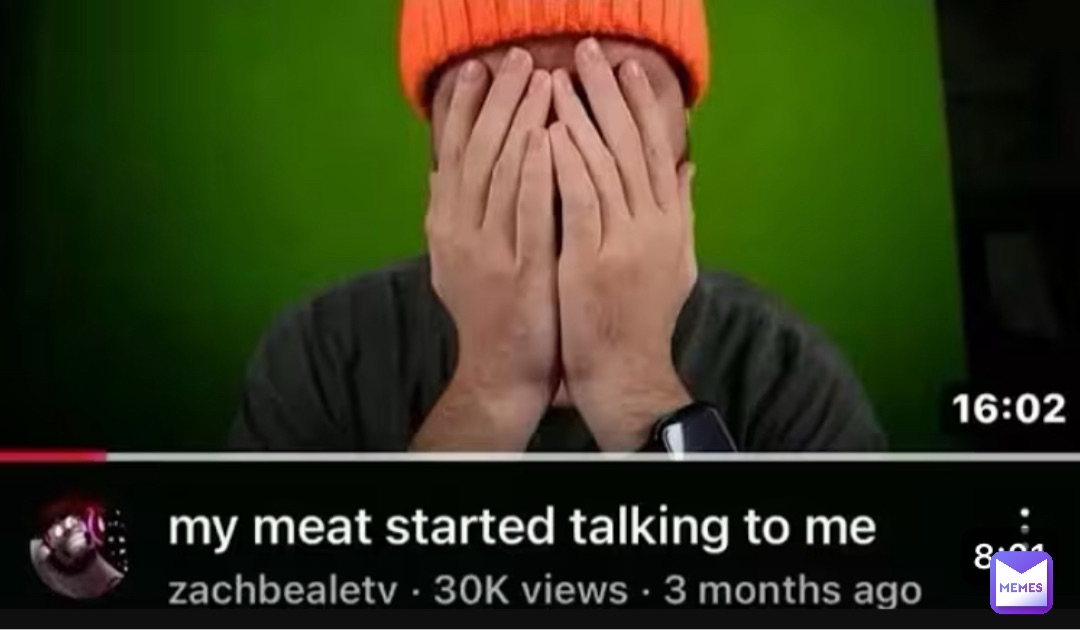Image resolution: width=1080 pixels, height=630 pixels.
Task: Click the purple MEMES envelope watermark icon
Action: (1021, 582)
